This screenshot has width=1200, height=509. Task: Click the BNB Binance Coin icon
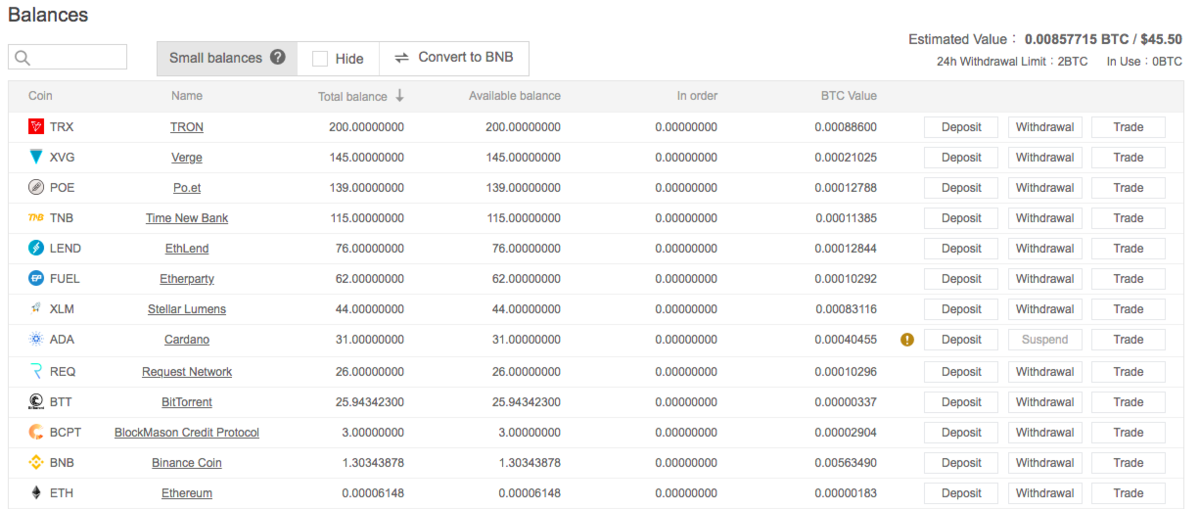click(36, 463)
